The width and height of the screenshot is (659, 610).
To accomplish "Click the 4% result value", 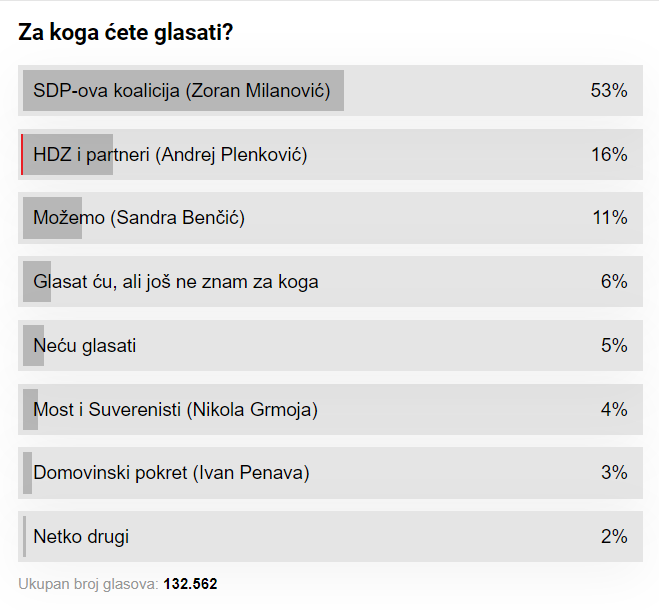I will pos(614,409).
